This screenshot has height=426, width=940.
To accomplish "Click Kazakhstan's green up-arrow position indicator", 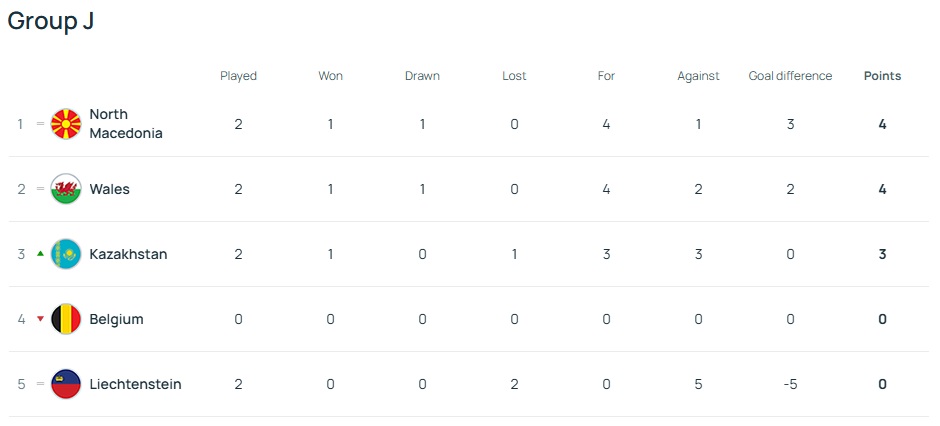I will point(40,254).
